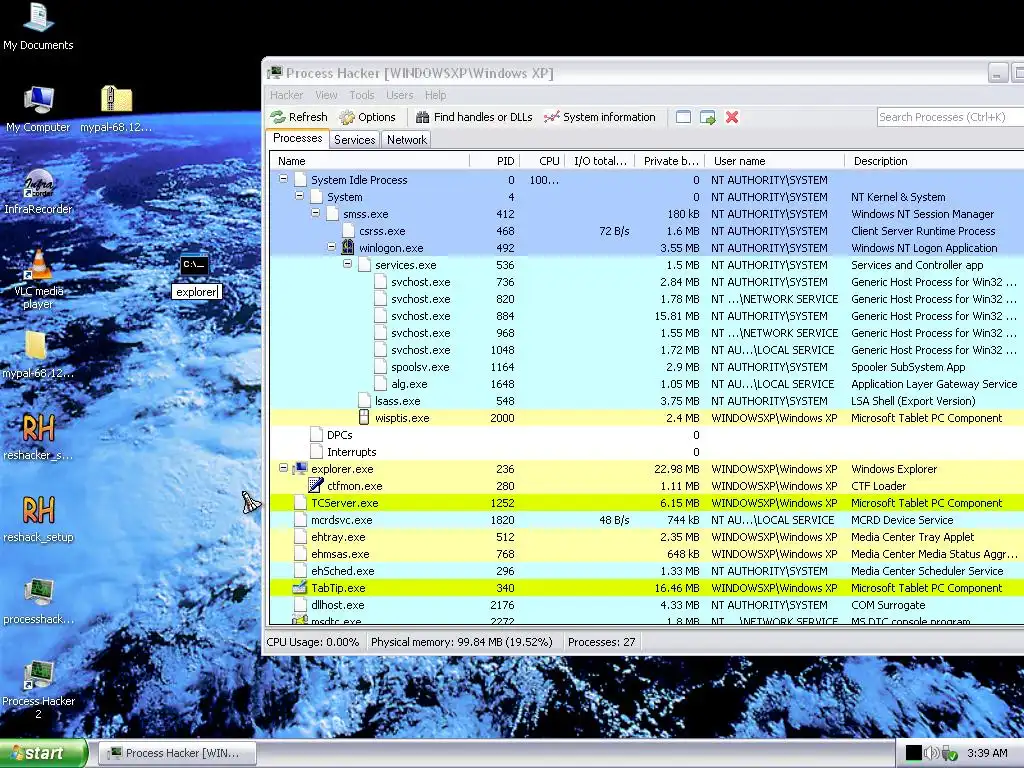Select the ehSched.exe process row
The image size is (1024, 768).
[x=647, y=571]
